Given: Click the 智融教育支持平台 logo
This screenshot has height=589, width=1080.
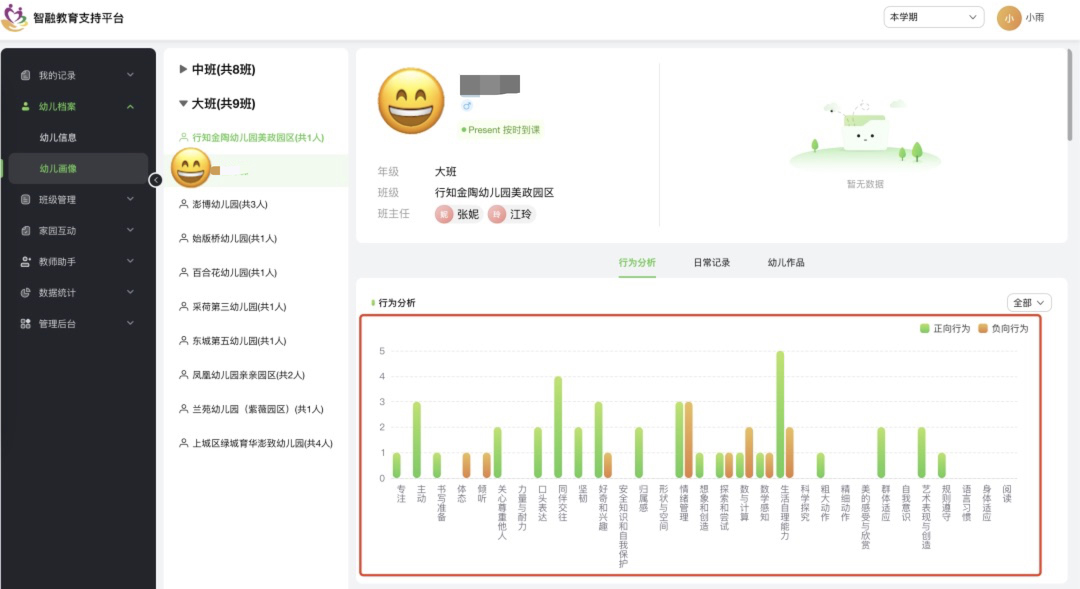Looking at the screenshot, I should pyautogui.click(x=16, y=18).
